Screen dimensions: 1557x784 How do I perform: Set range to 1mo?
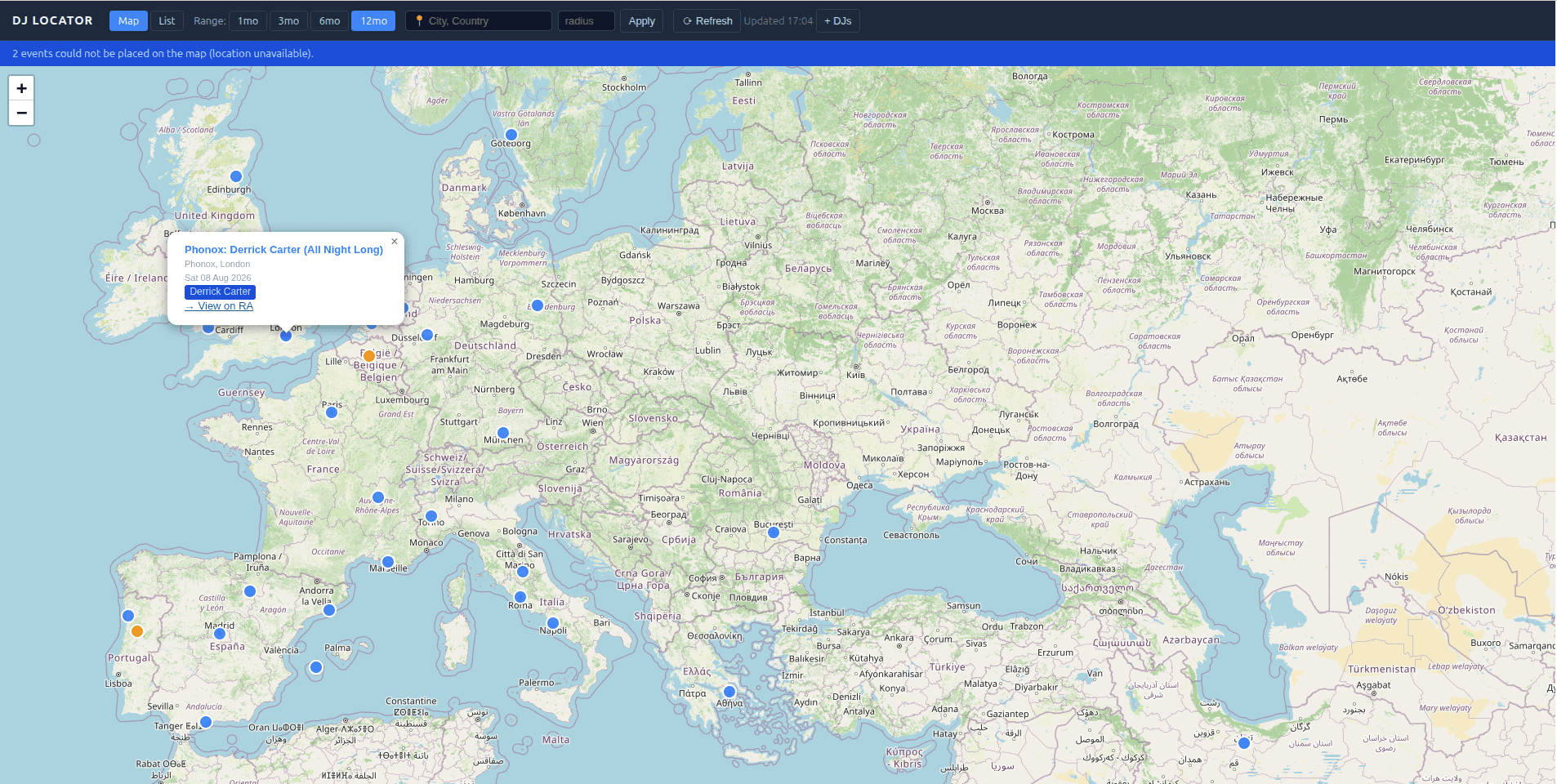coord(248,21)
